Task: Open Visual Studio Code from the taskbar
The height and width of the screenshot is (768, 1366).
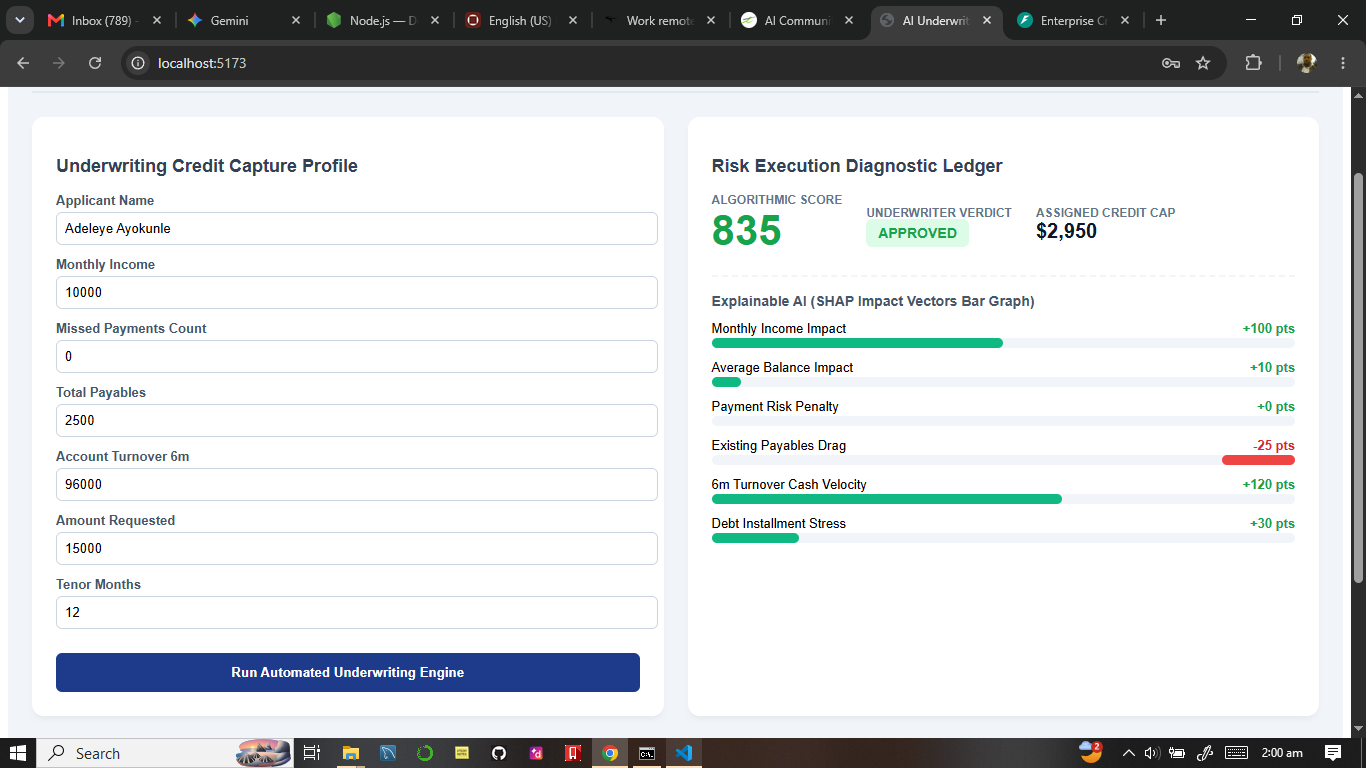Action: coord(684,753)
